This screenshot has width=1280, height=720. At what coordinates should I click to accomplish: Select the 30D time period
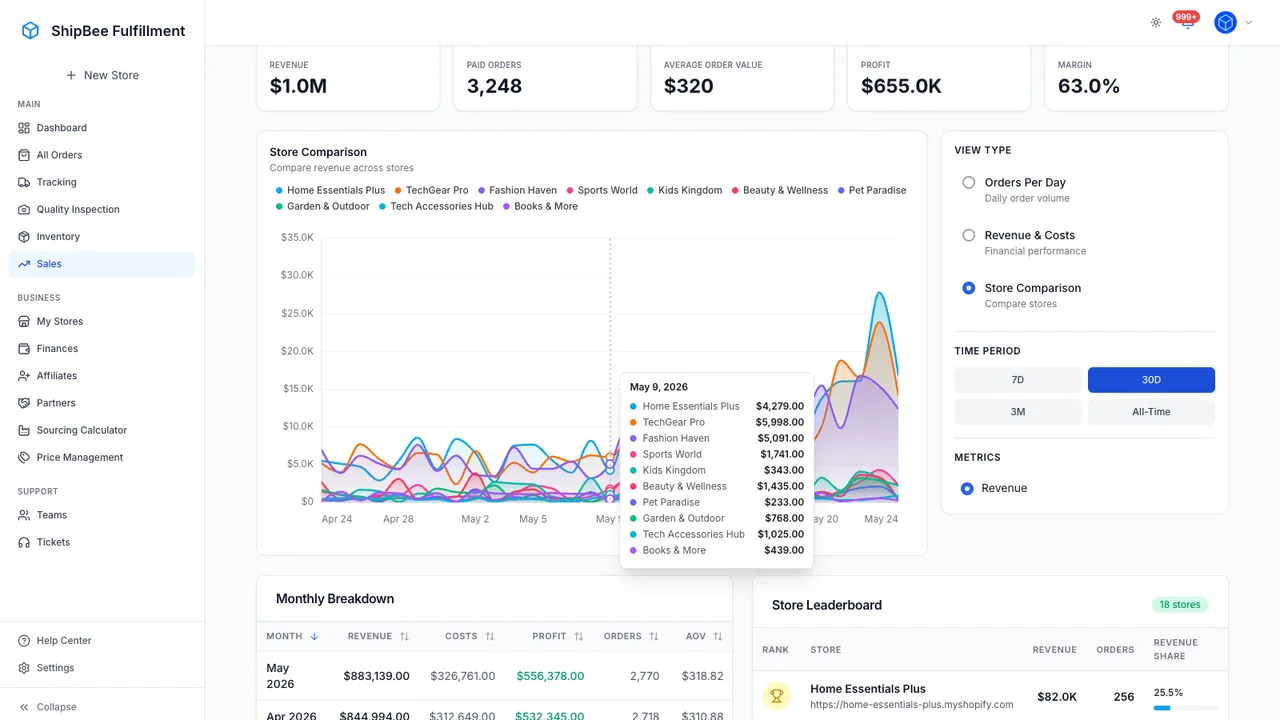click(1151, 380)
